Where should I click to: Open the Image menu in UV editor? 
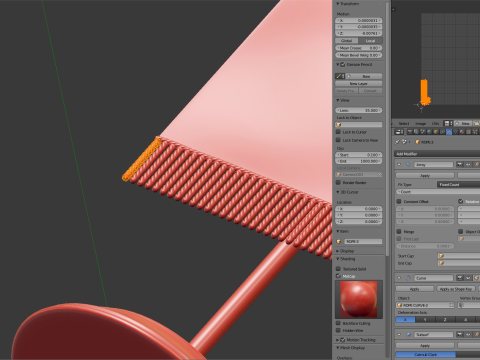click(x=421, y=123)
